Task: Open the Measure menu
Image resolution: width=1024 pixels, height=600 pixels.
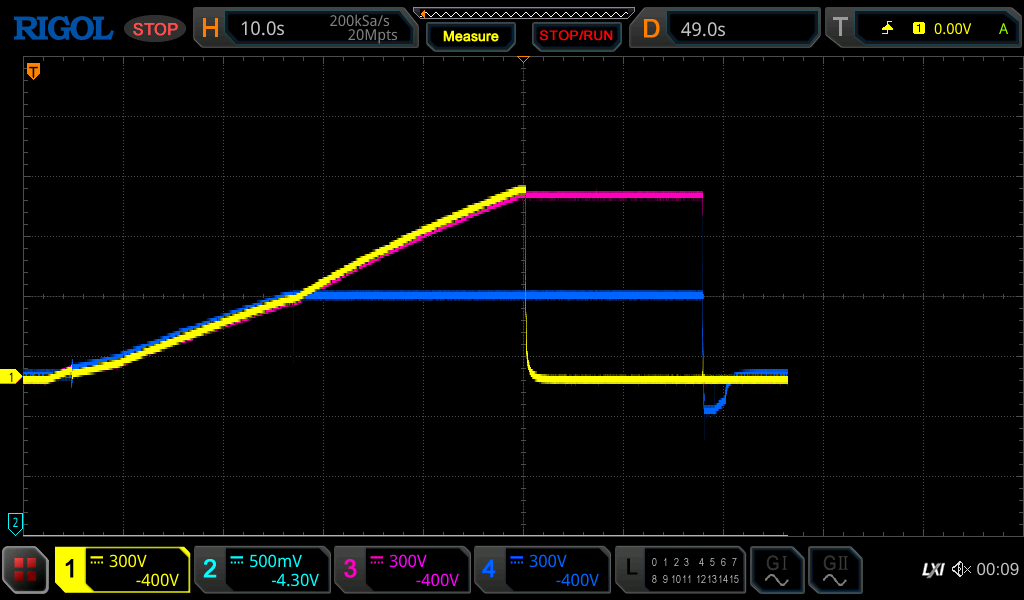Action: (x=470, y=36)
